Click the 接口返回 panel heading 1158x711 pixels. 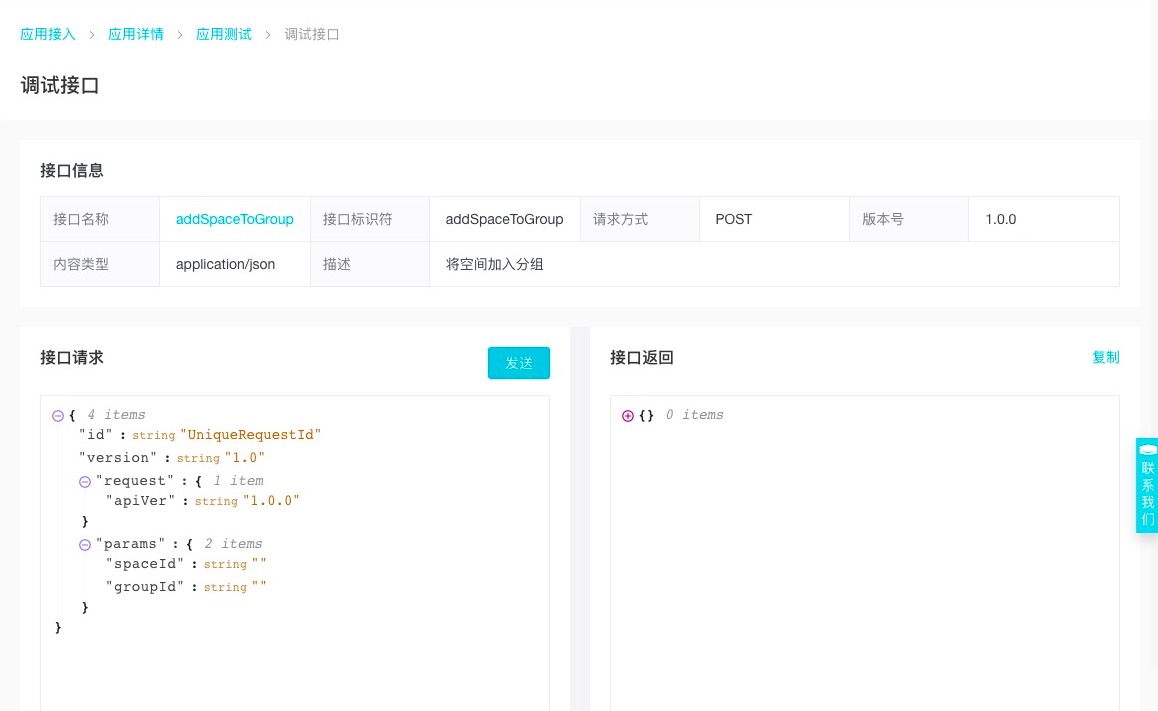(642, 357)
